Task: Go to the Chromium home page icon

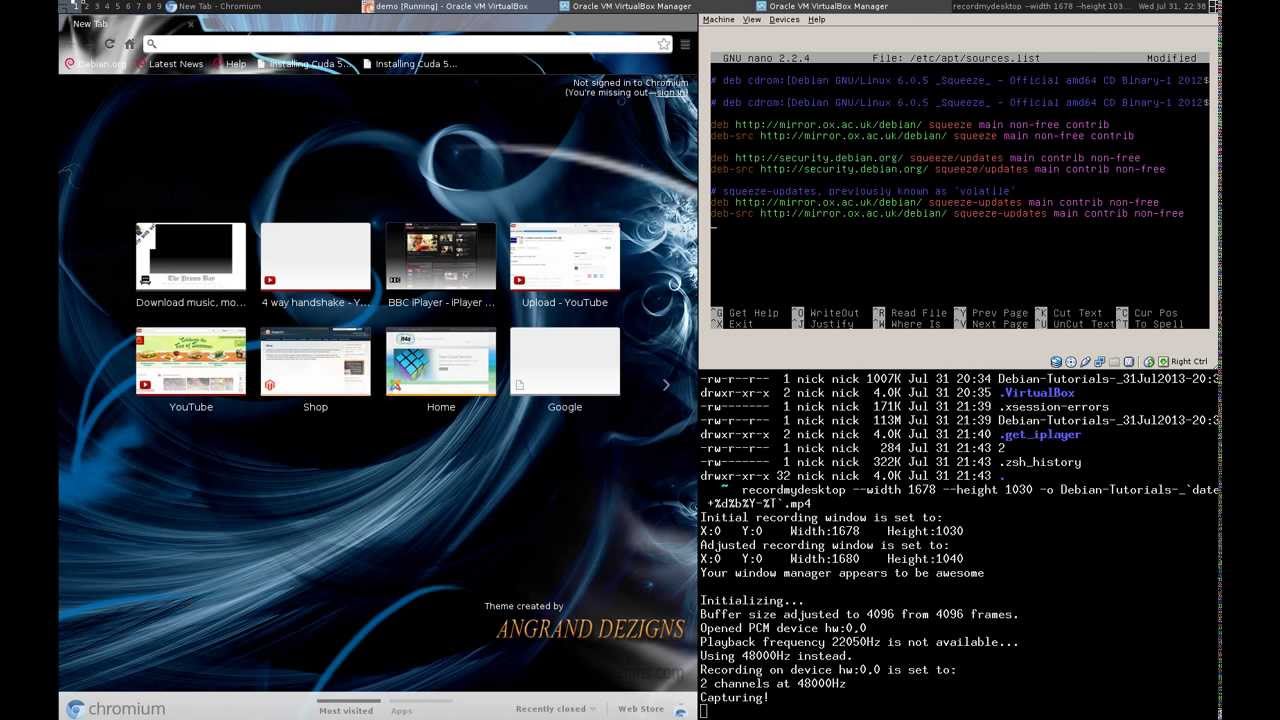Action: click(130, 44)
